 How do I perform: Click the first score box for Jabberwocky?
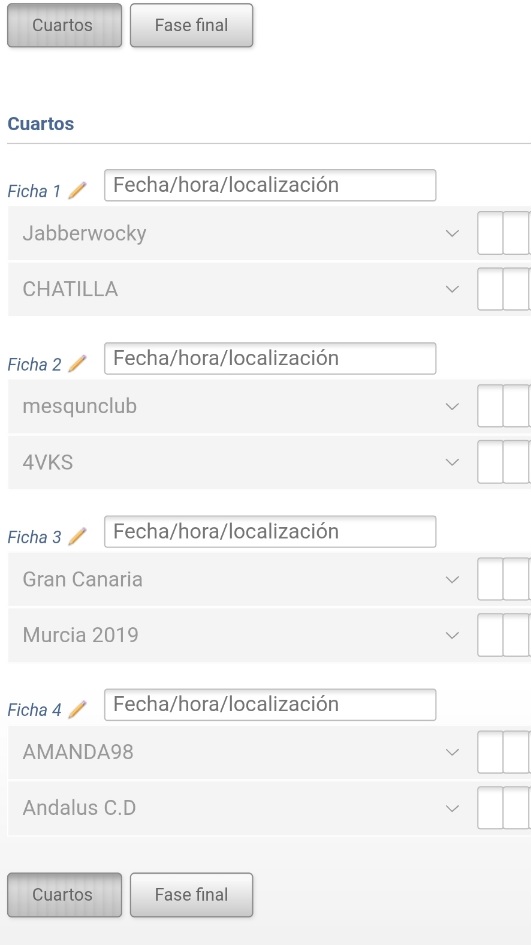490,233
